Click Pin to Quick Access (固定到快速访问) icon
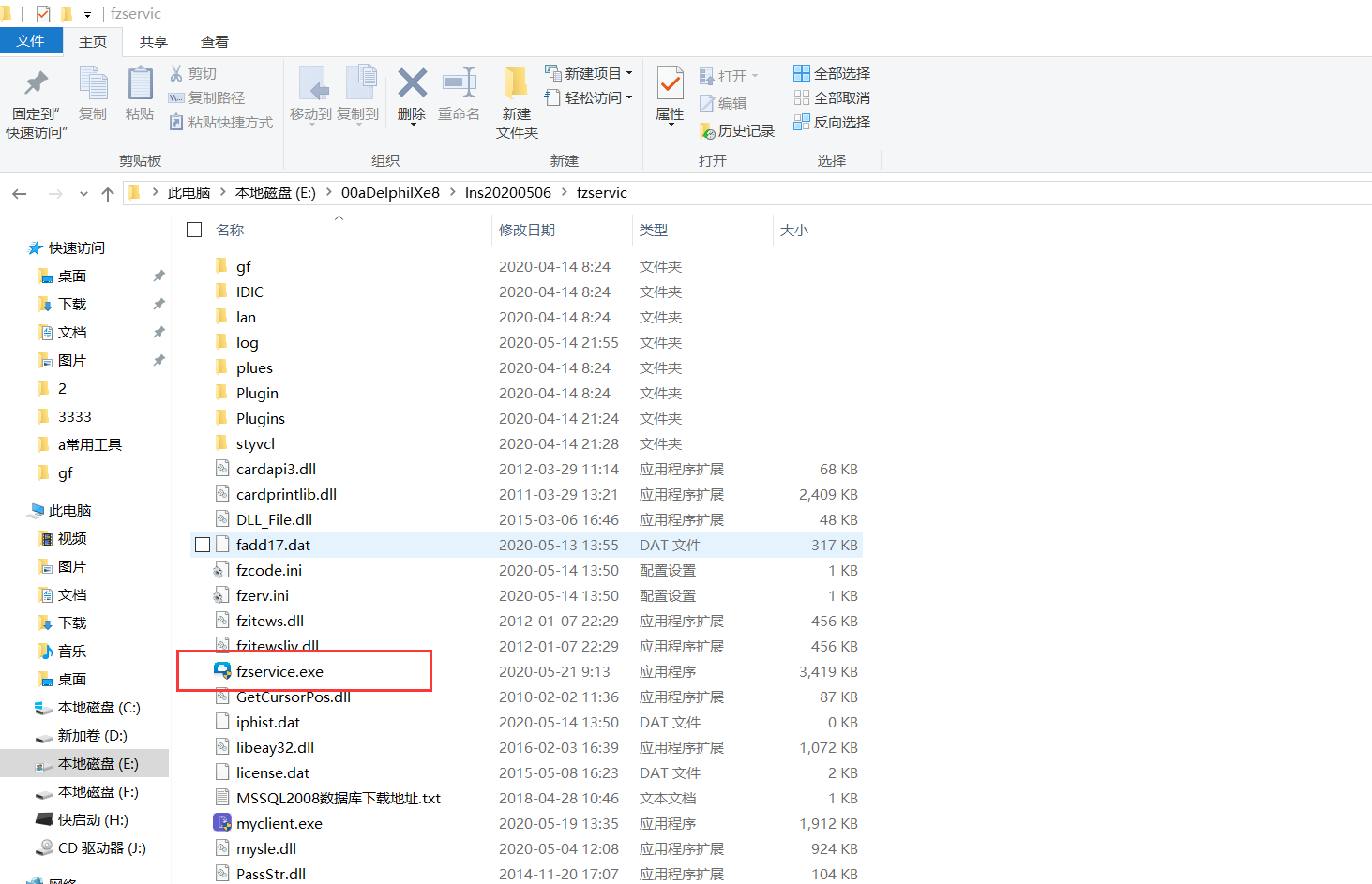 click(x=36, y=84)
